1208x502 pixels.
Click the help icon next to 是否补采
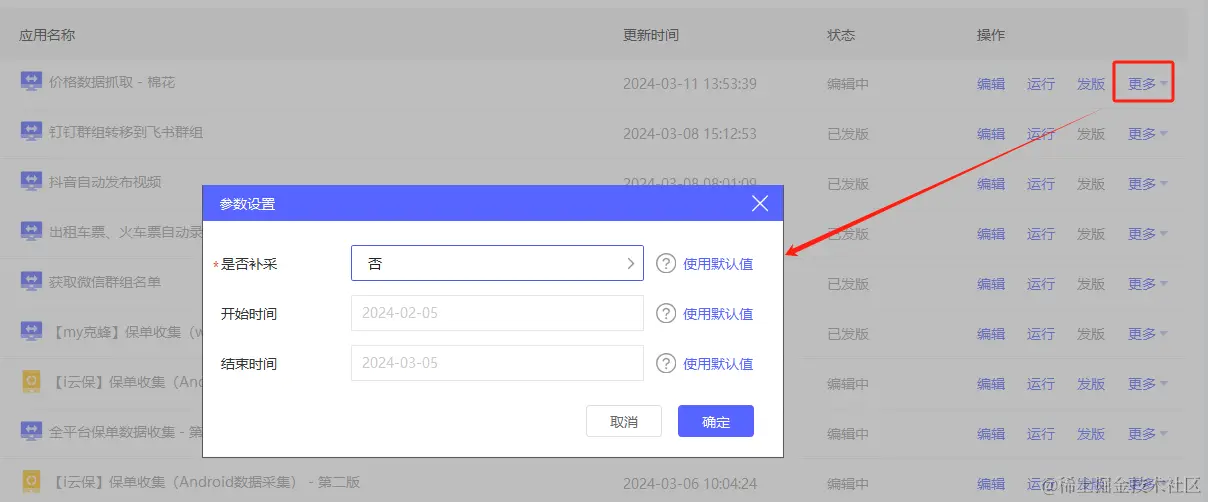pos(666,263)
